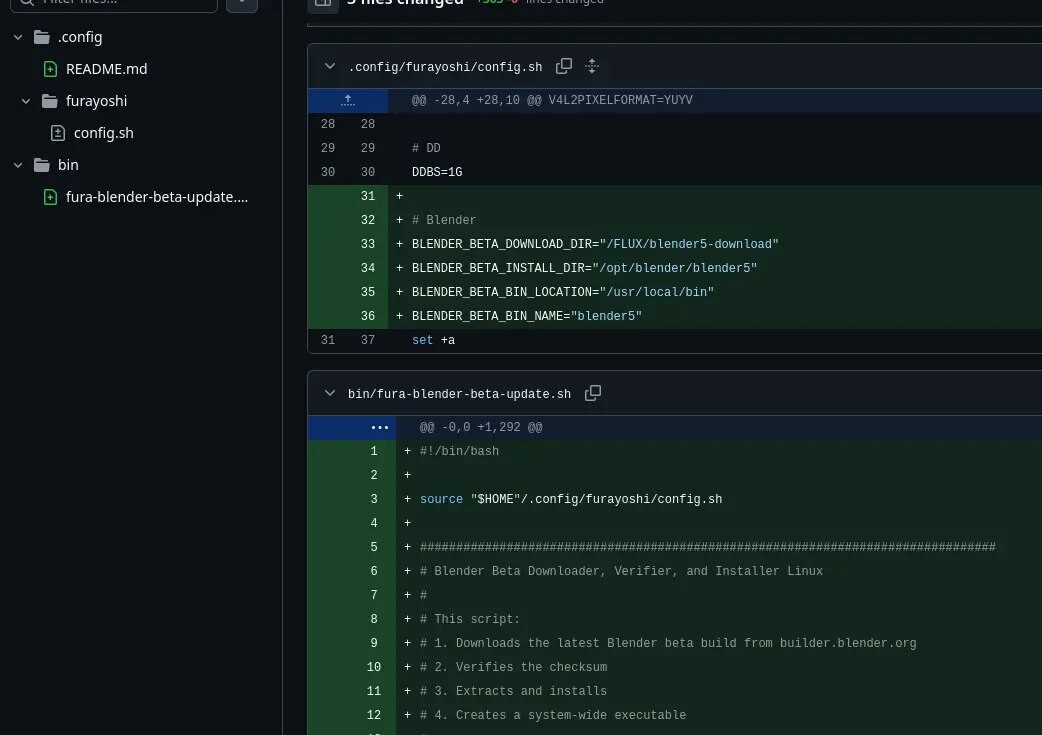Select new line number 33 in config.sh
Image resolution: width=1042 pixels, height=735 pixels.
pos(368,244)
